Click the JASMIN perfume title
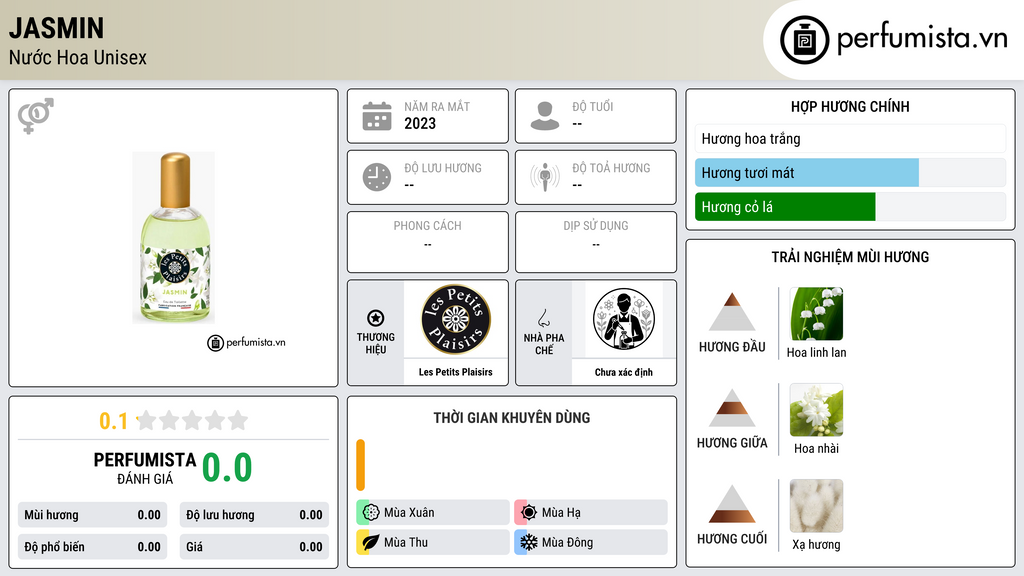The width and height of the screenshot is (1024, 576). tap(56, 28)
